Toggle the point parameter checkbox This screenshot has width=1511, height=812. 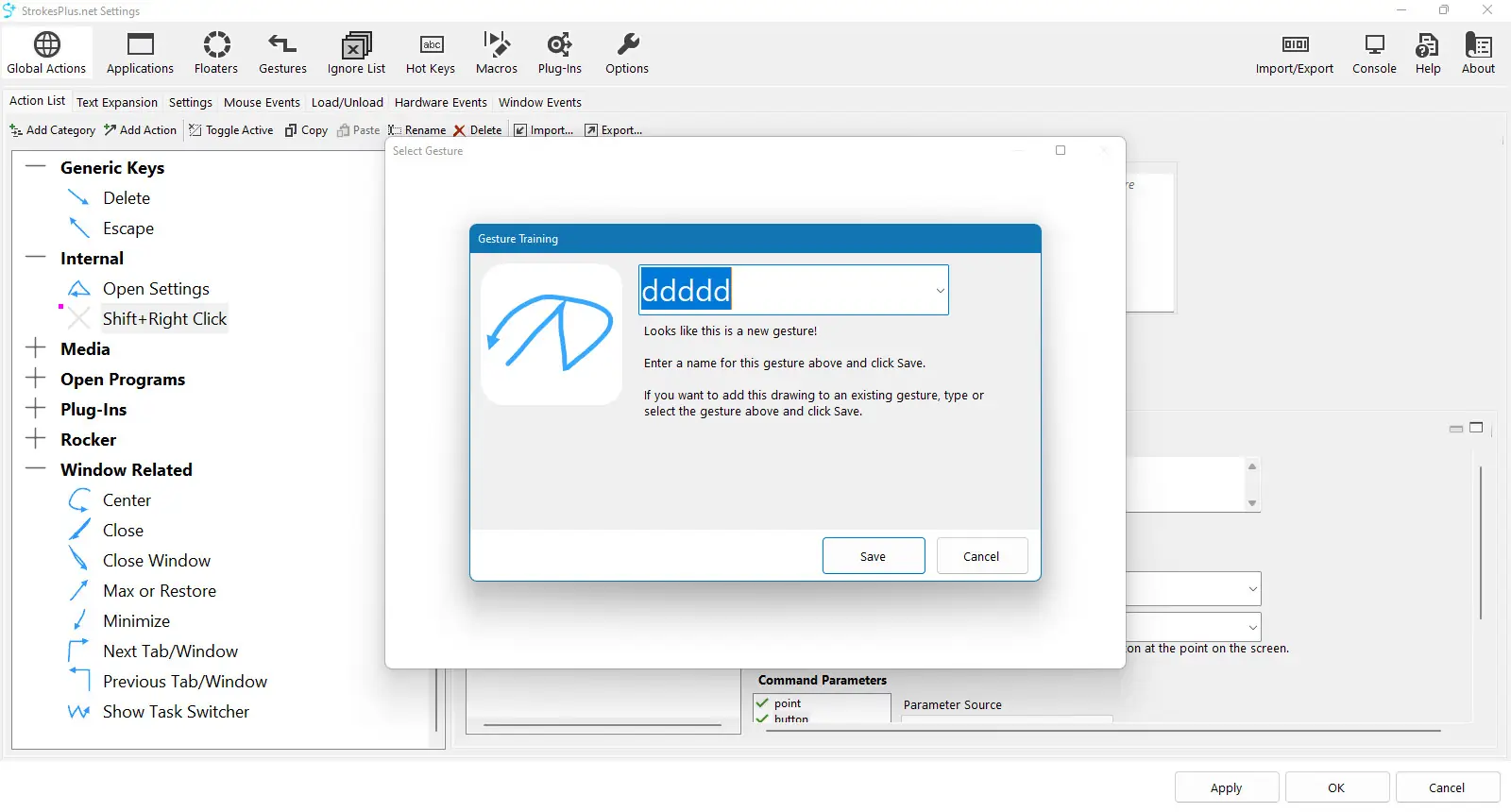(762, 703)
